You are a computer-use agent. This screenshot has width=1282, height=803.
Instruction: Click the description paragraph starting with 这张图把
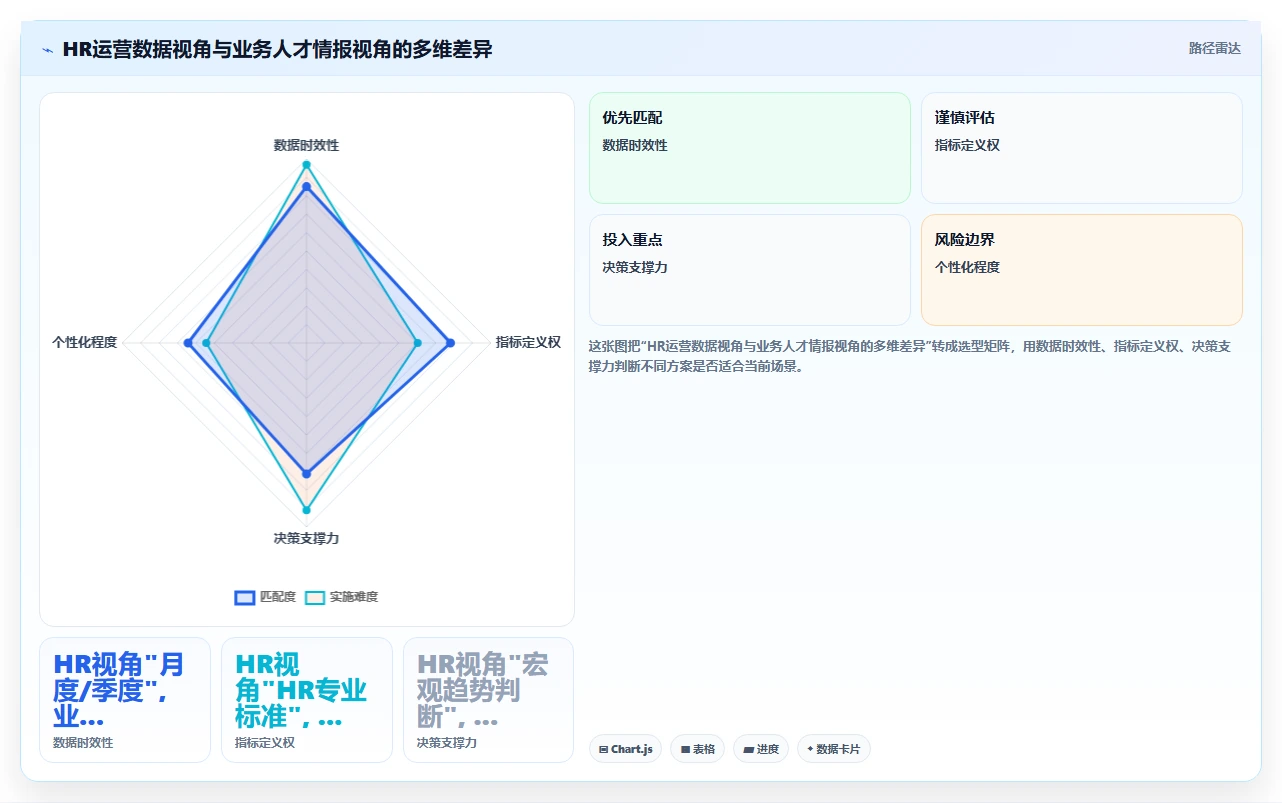point(910,356)
